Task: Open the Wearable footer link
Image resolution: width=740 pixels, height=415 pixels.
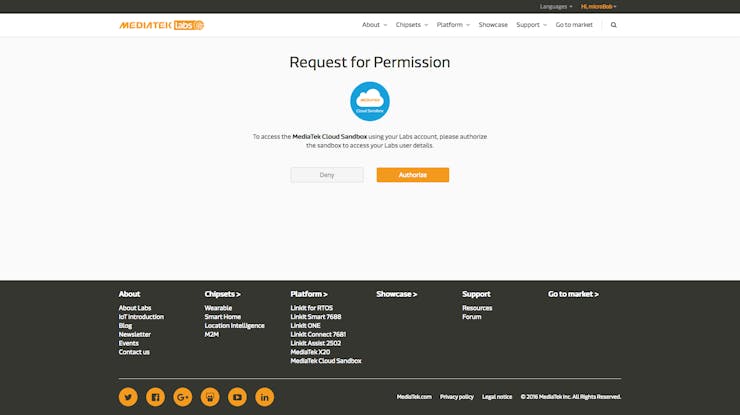Action: 218,308
